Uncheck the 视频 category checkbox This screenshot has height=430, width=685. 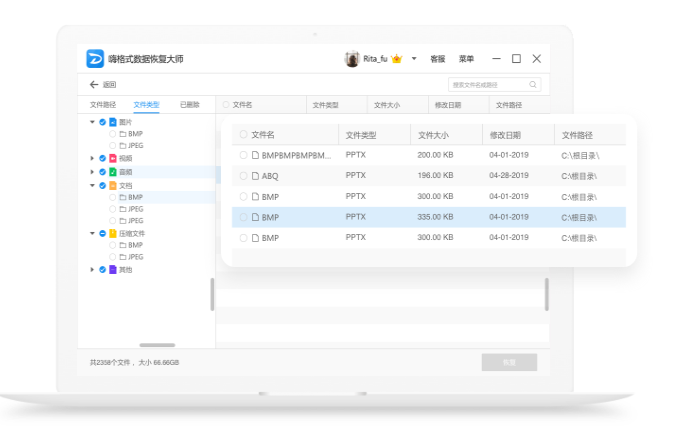pyautogui.click(x=102, y=158)
